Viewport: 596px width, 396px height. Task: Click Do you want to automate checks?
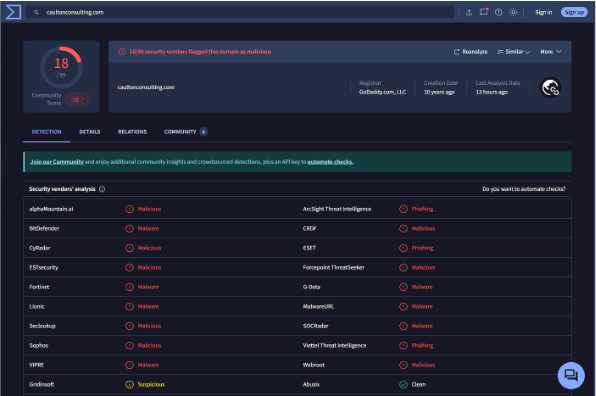(x=524, y=189)
